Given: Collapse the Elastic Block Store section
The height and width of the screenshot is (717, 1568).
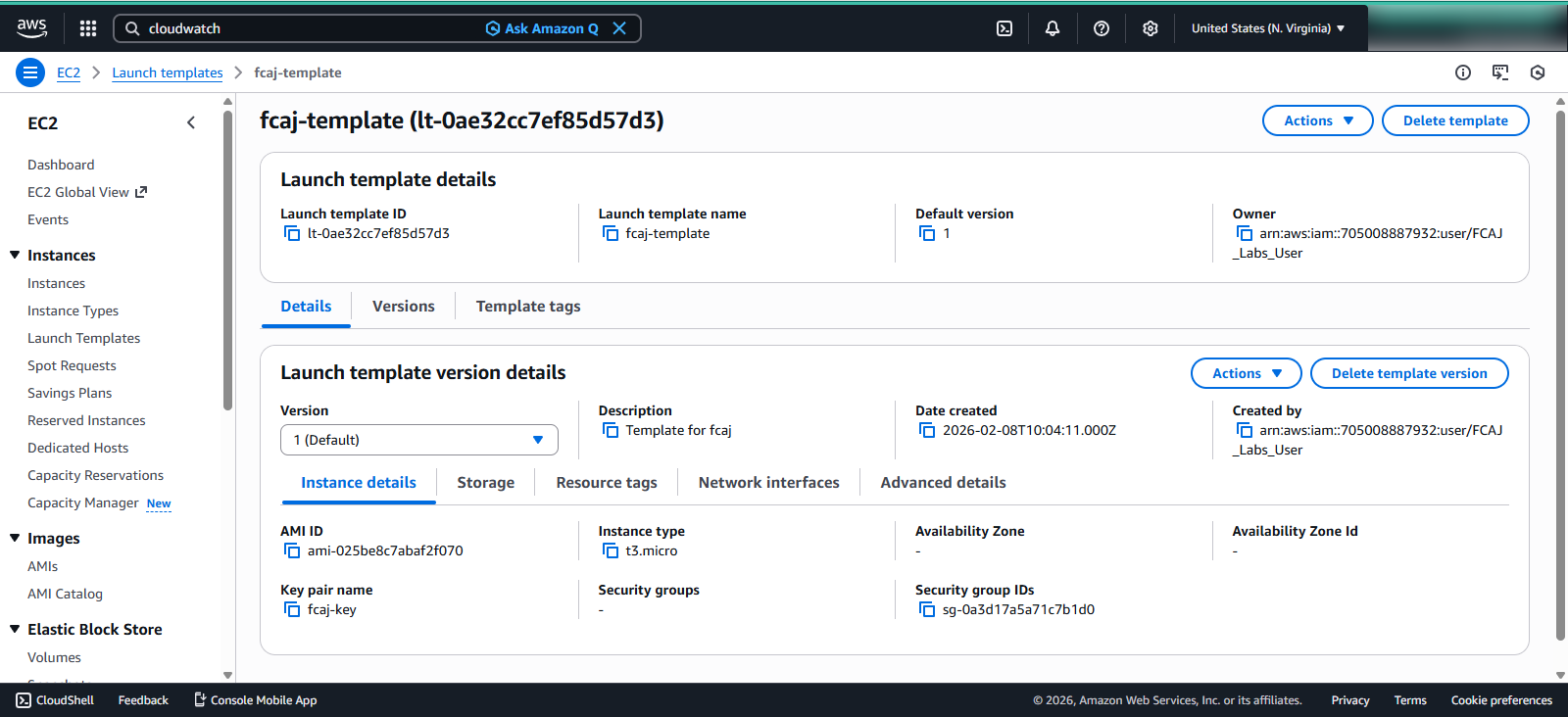Looking at the screenshot, I should click(x=15, y=629).
